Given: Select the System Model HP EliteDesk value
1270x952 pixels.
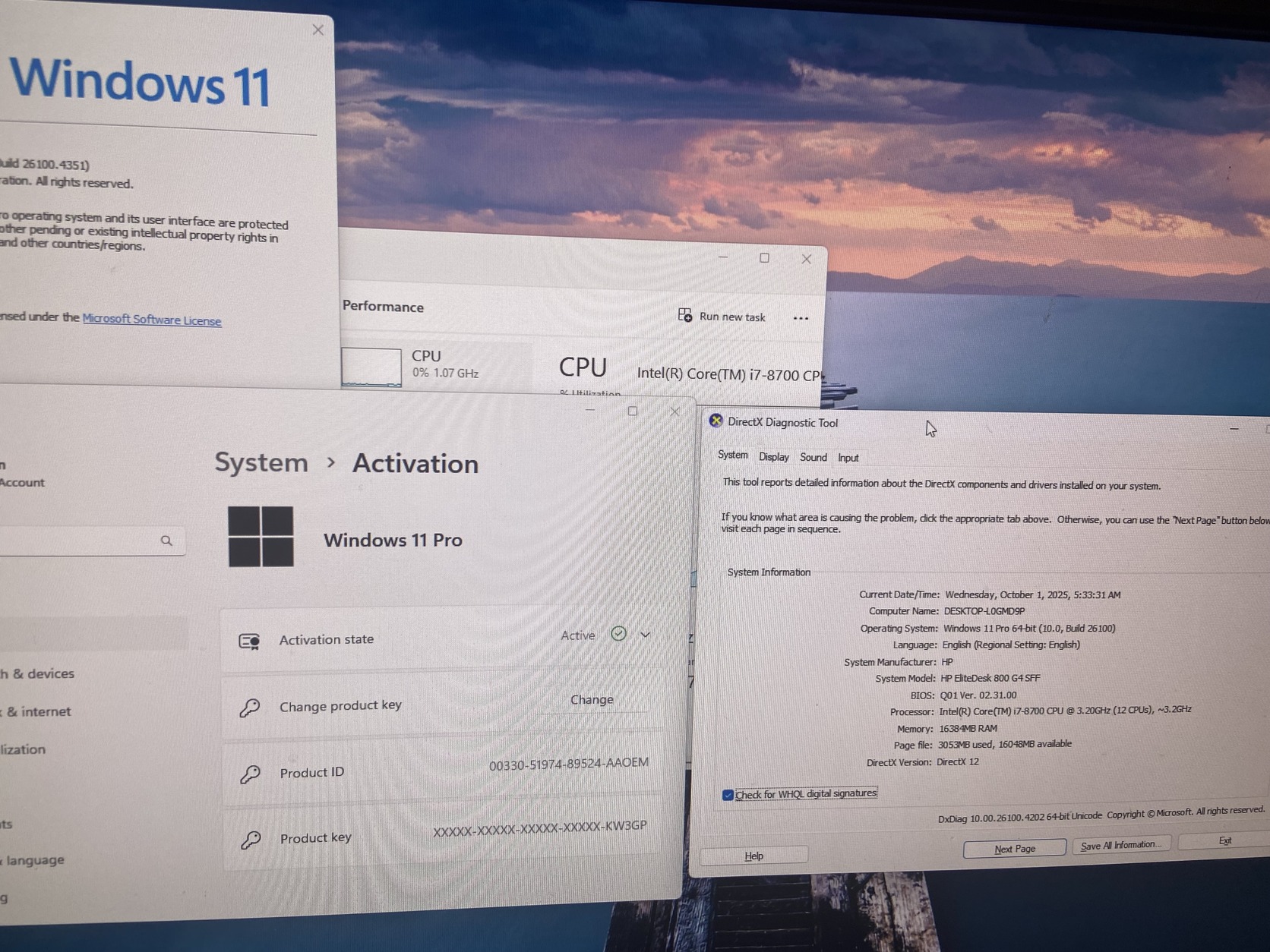Looking at the screenshot, I should (x=990, y=678).
